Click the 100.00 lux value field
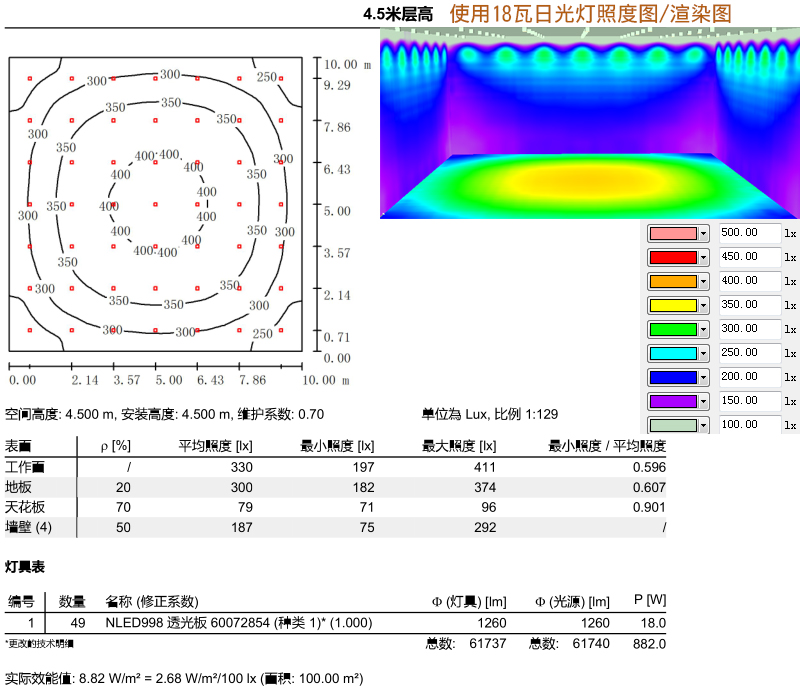800x690 pixels. [749, 425]
